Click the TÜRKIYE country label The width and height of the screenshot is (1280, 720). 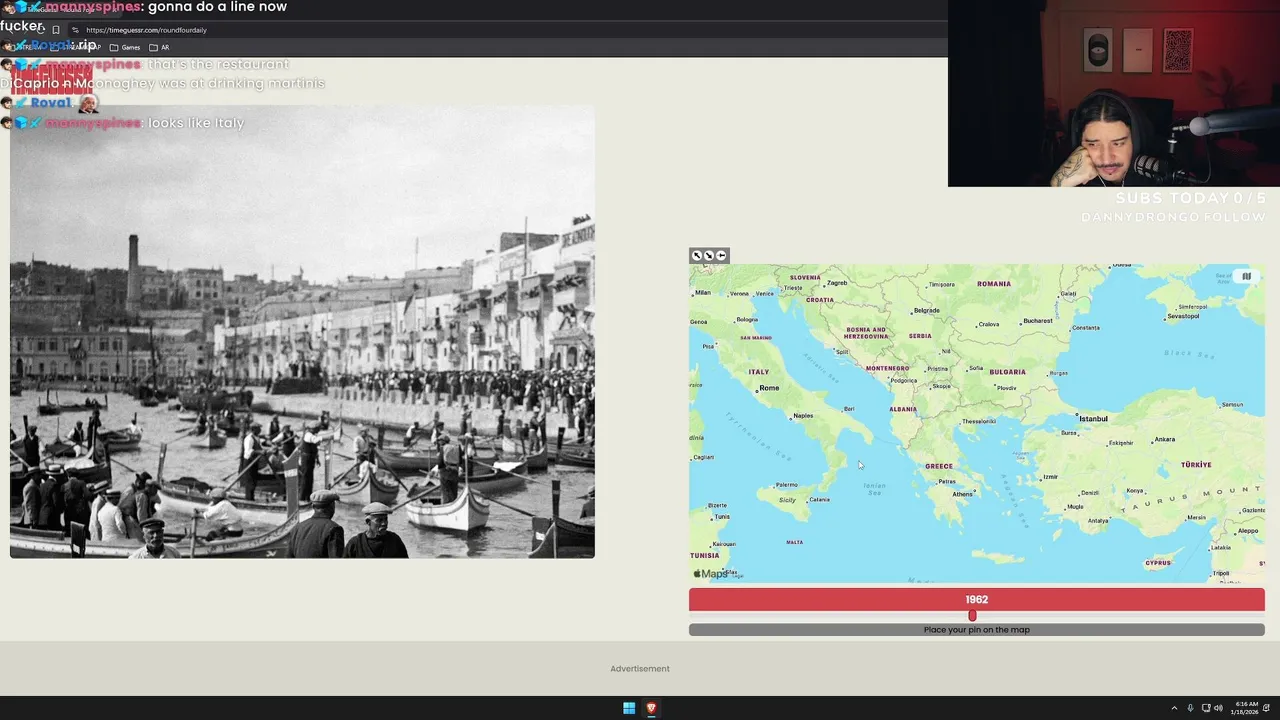point(1196,465)
